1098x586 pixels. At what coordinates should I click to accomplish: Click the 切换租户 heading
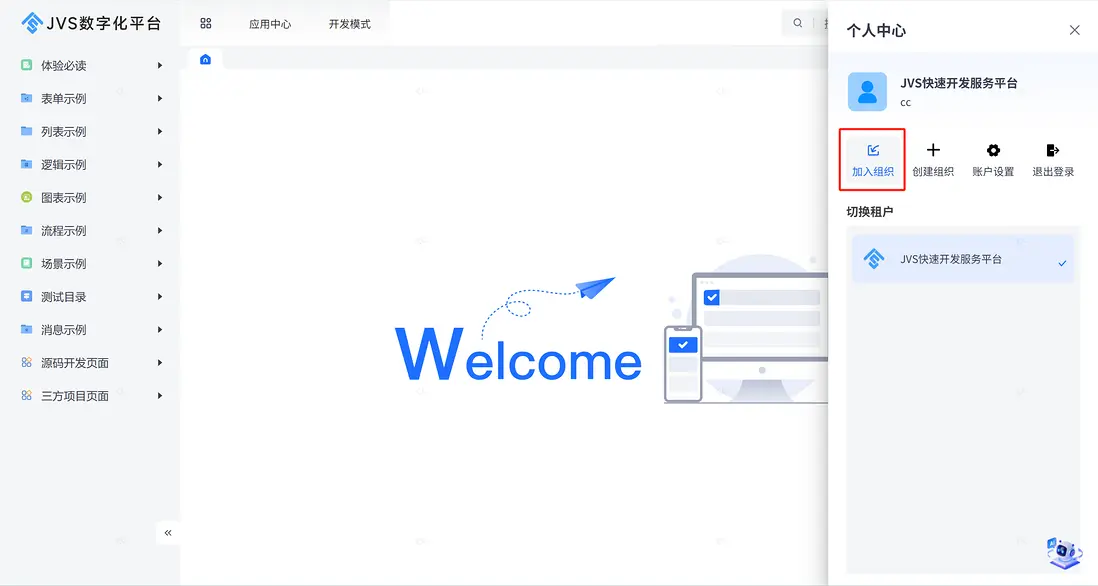[870, 211]
